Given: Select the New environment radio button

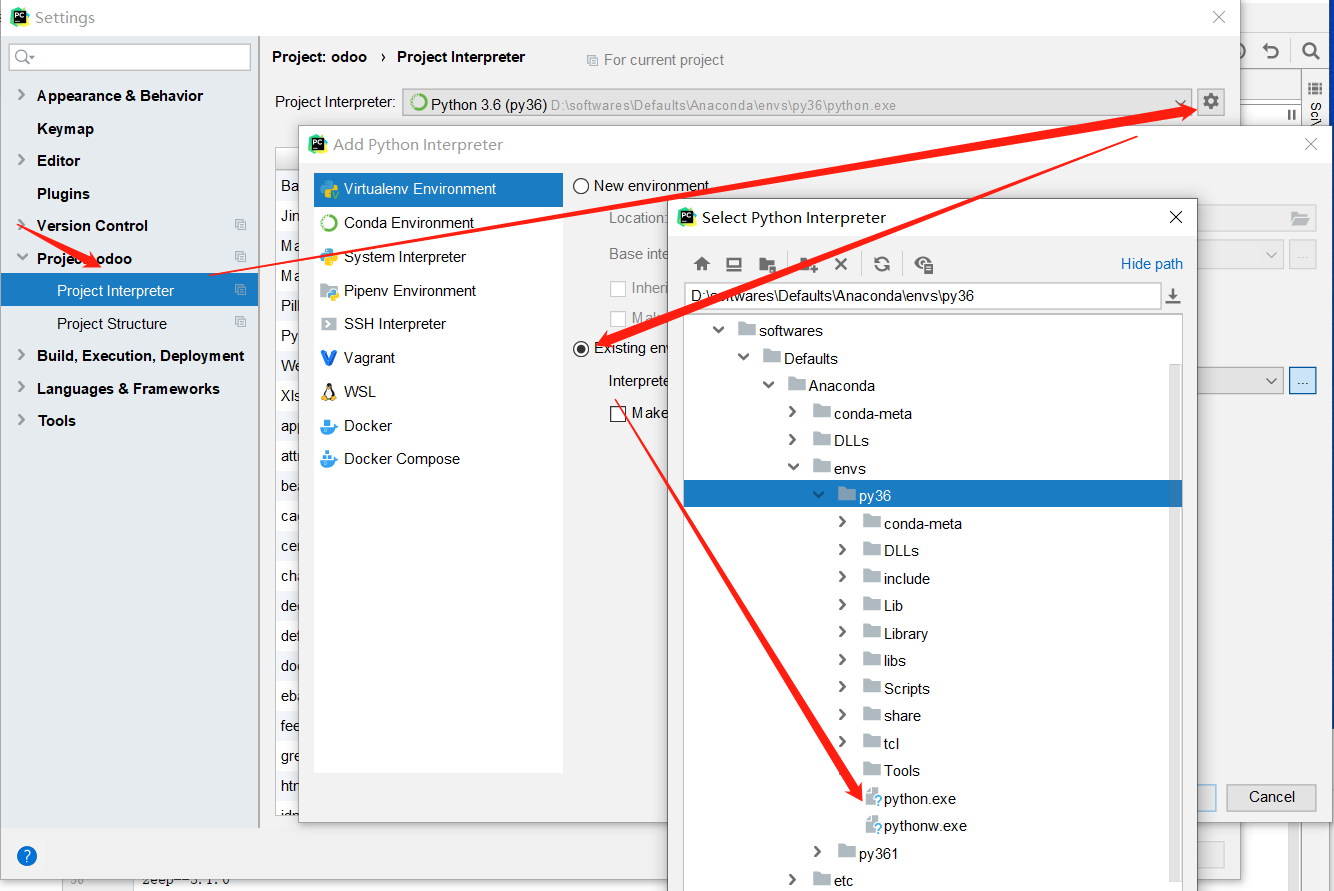Looking at the screenshot, I should coord(580,185).
